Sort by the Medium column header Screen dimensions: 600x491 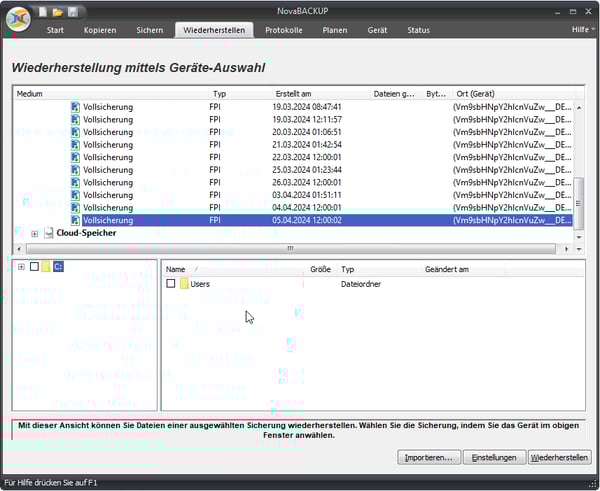[x=112, y=94]
